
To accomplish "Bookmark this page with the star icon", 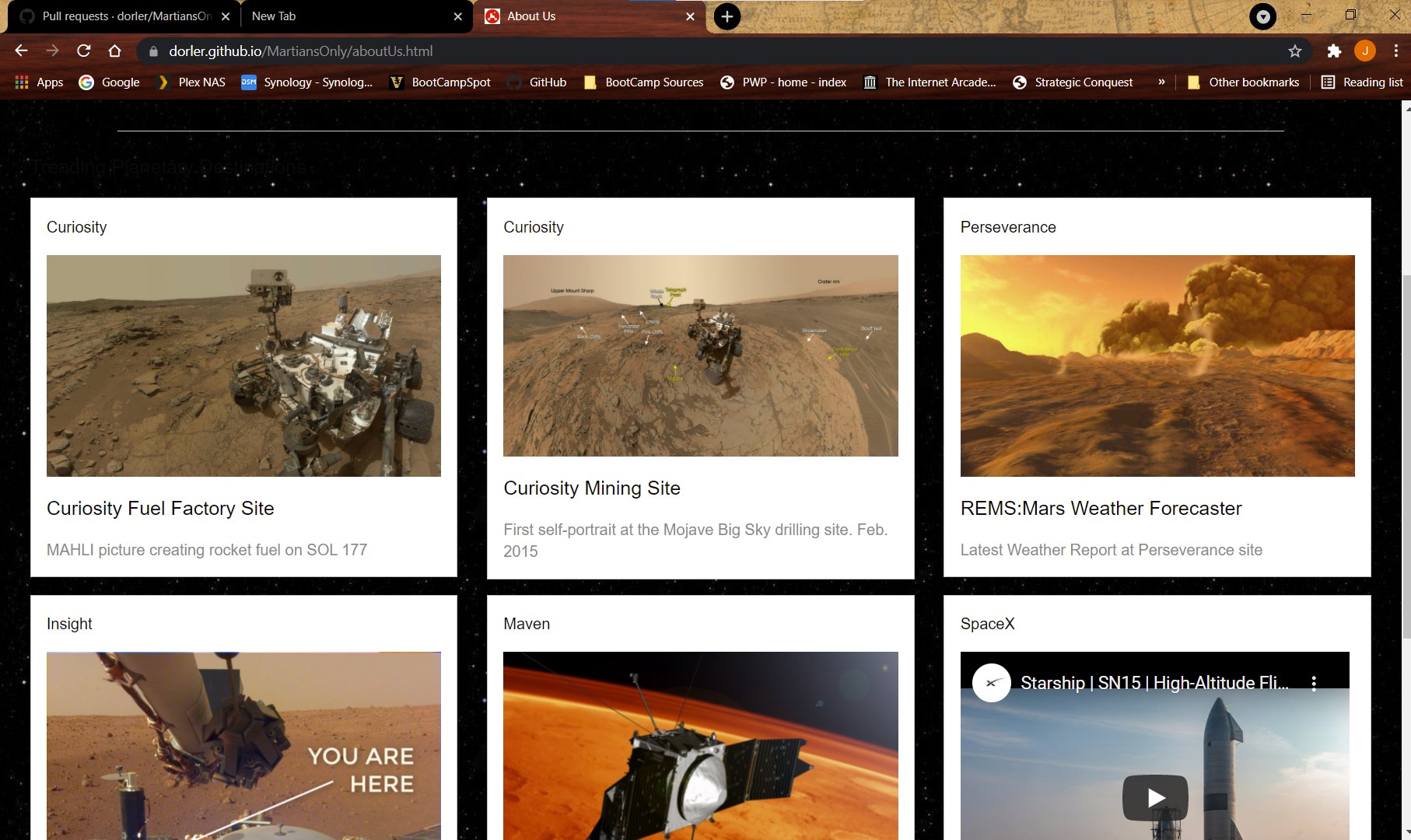I will coord(1294,51).
